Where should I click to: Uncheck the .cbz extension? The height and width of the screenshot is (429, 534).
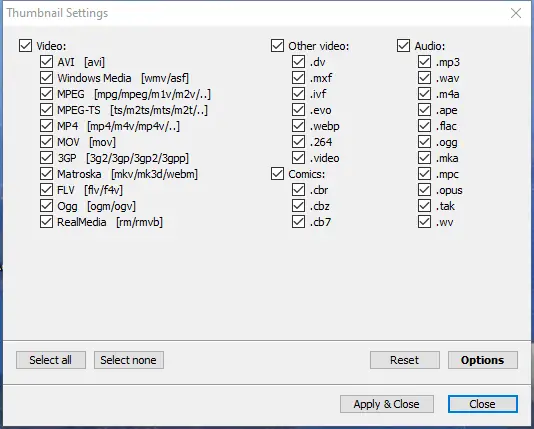pyautogui.click(x=298, y=206)
